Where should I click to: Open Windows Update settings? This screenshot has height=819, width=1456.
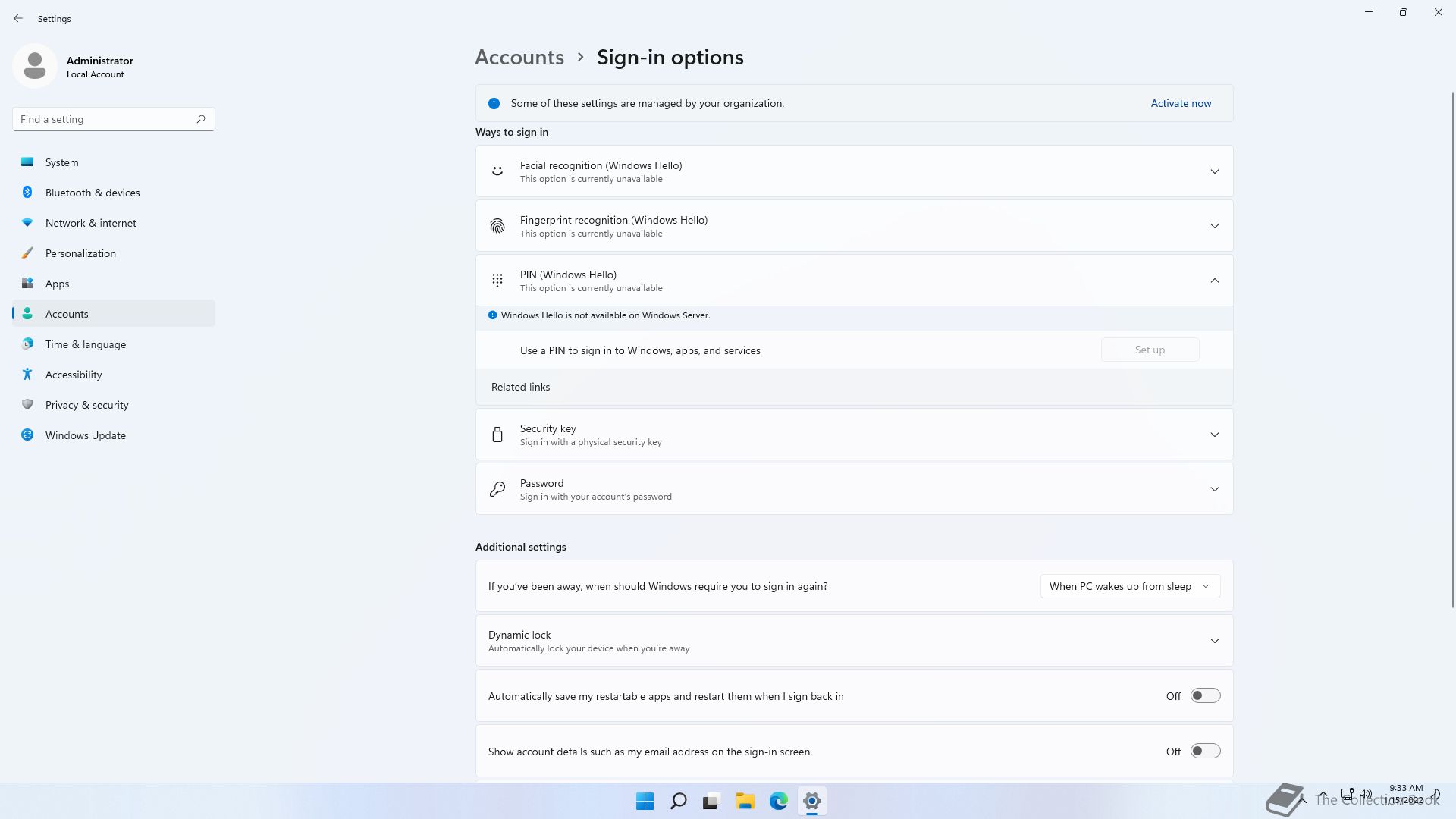point(114,435)
